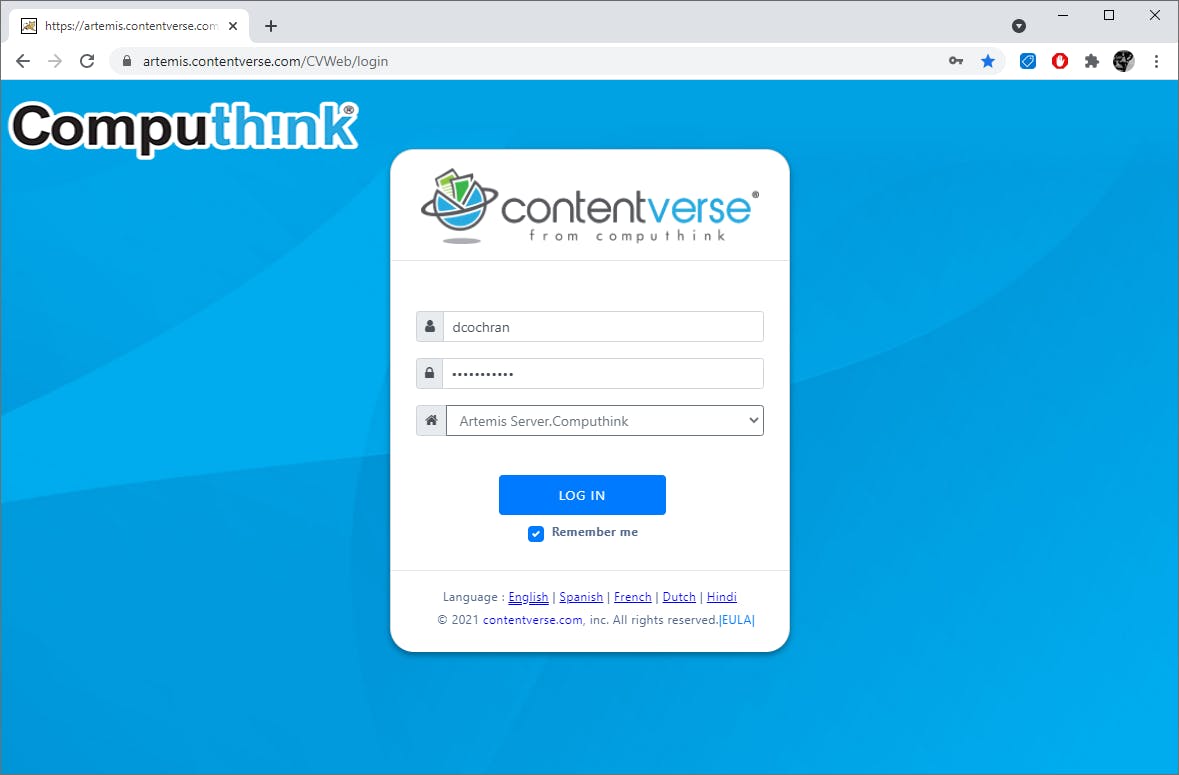Open a new tab with plus icon
The height and width of the screenshot is (775, 1179).
point(271,26)
